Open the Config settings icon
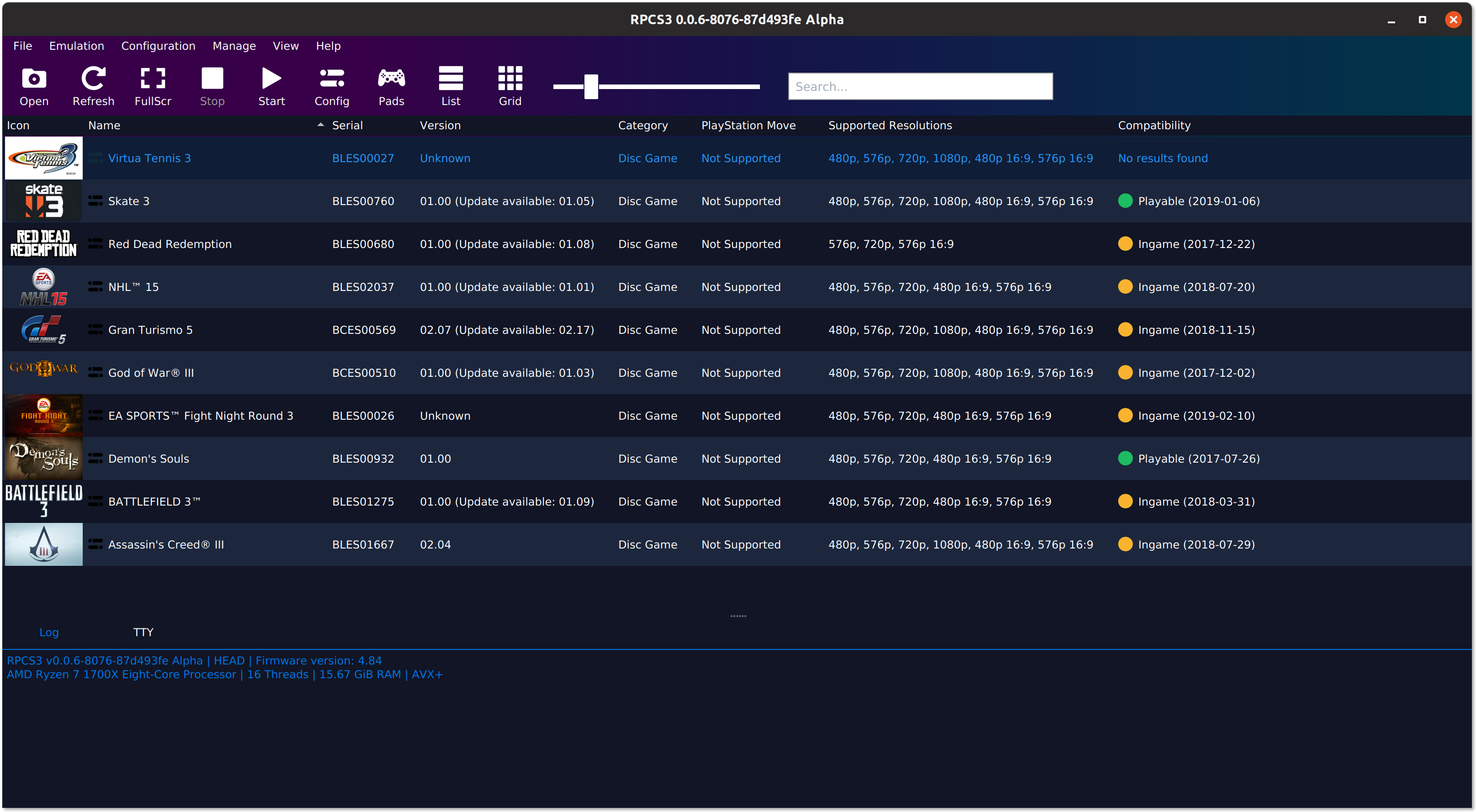The height and width of the screenshot is (812, 1476). pyautogui.click(x=332, y=79)
